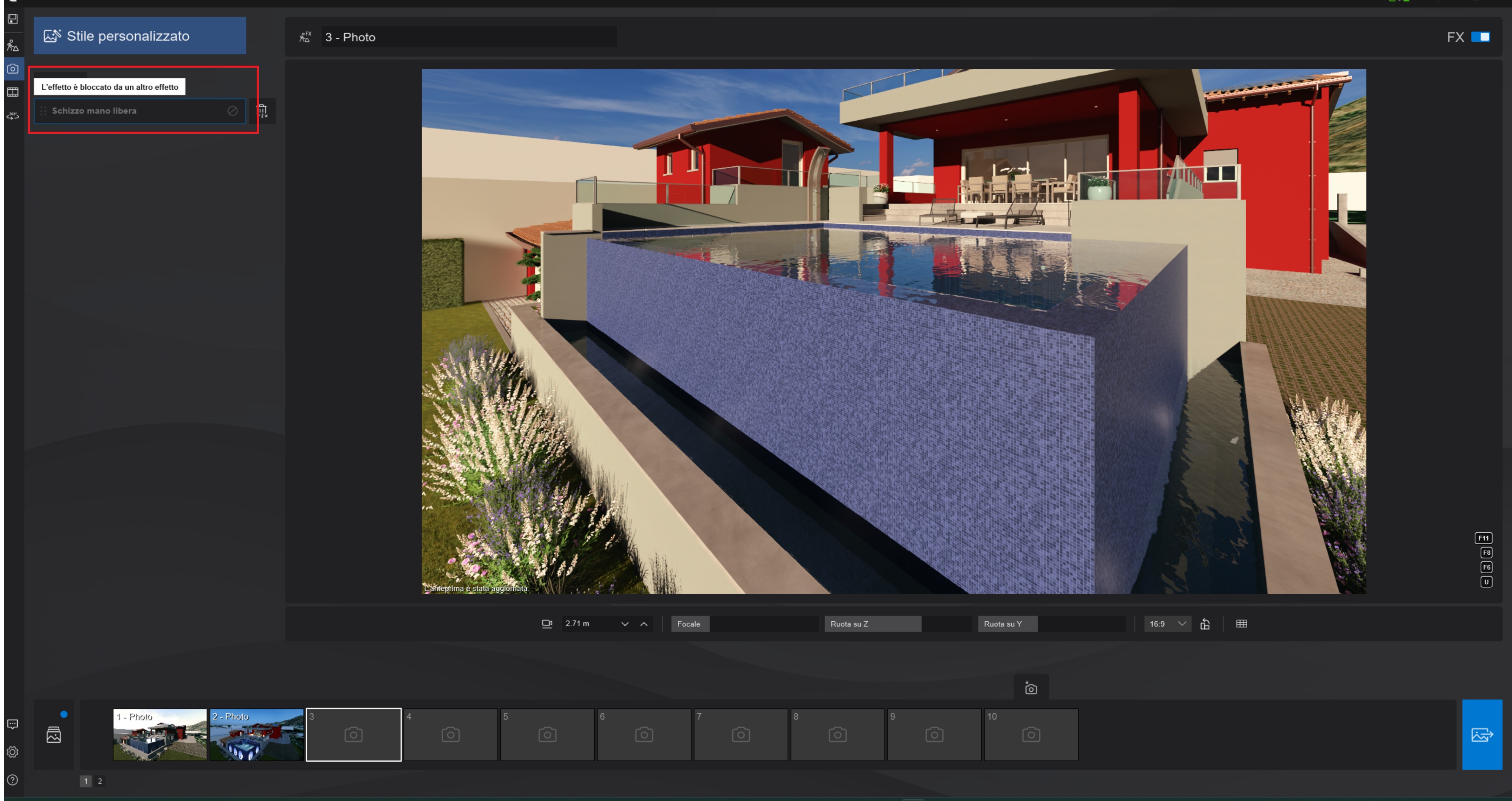
Task: Switch to photo set page 2
Action: (100, 781)
